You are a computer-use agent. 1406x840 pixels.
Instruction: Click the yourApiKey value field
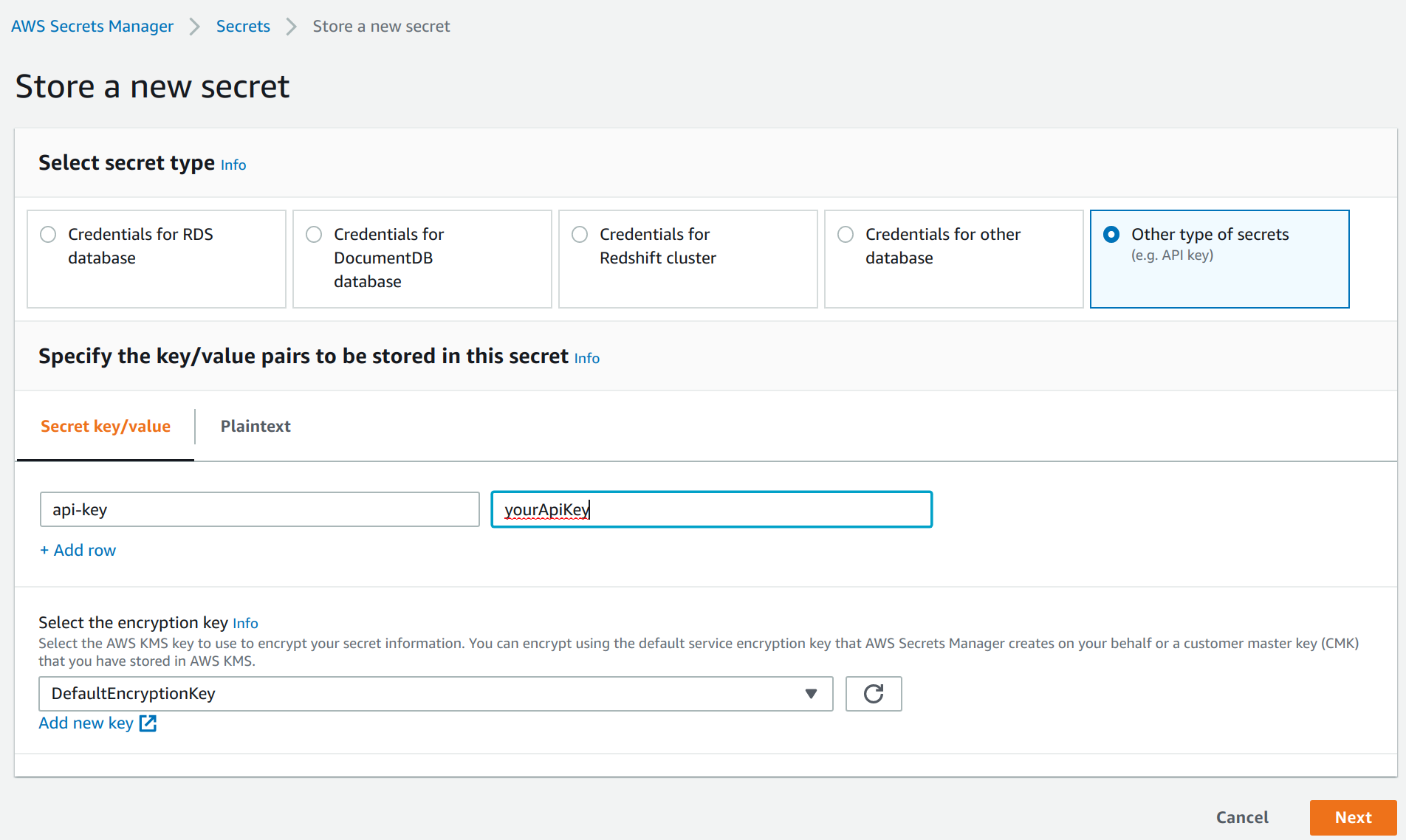pos(710,509)
